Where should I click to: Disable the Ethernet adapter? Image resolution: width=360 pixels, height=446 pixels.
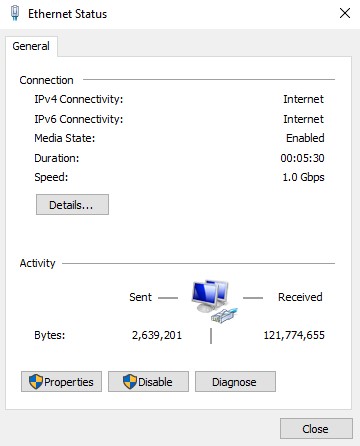click(148, 382)
